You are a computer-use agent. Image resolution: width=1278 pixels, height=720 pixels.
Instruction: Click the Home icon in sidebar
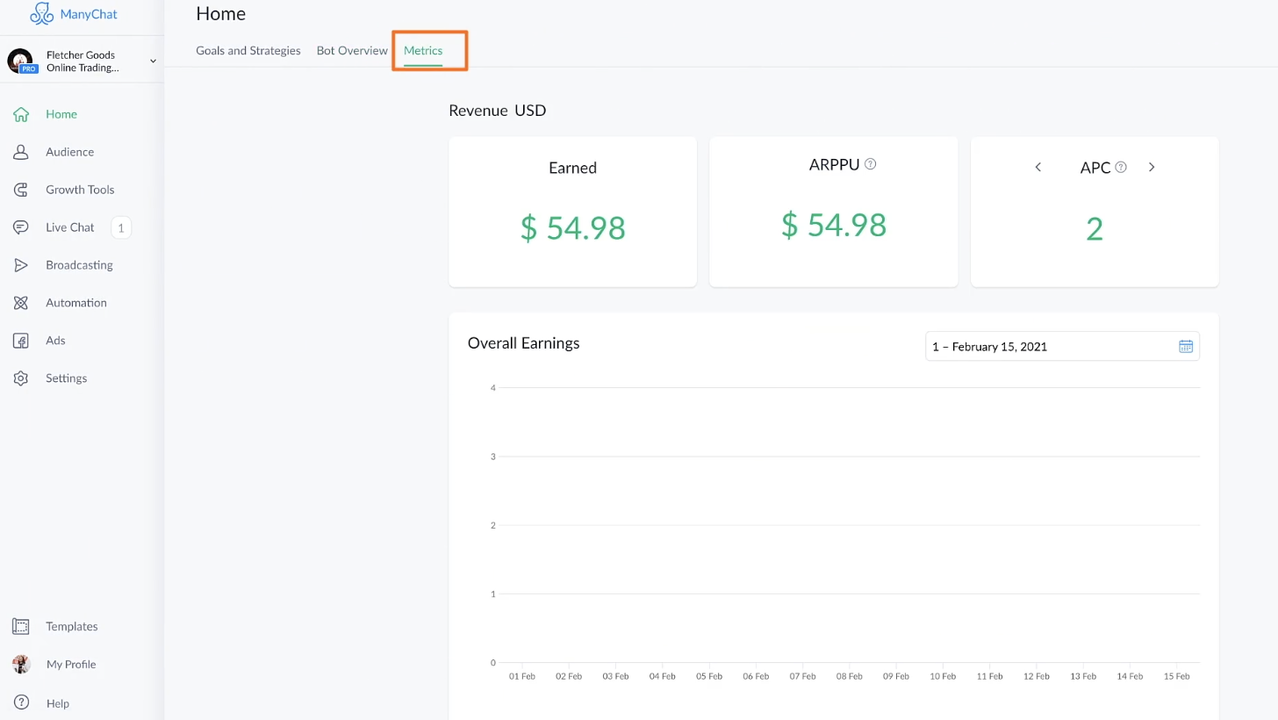pyautogui.click(x=21, y=114)
